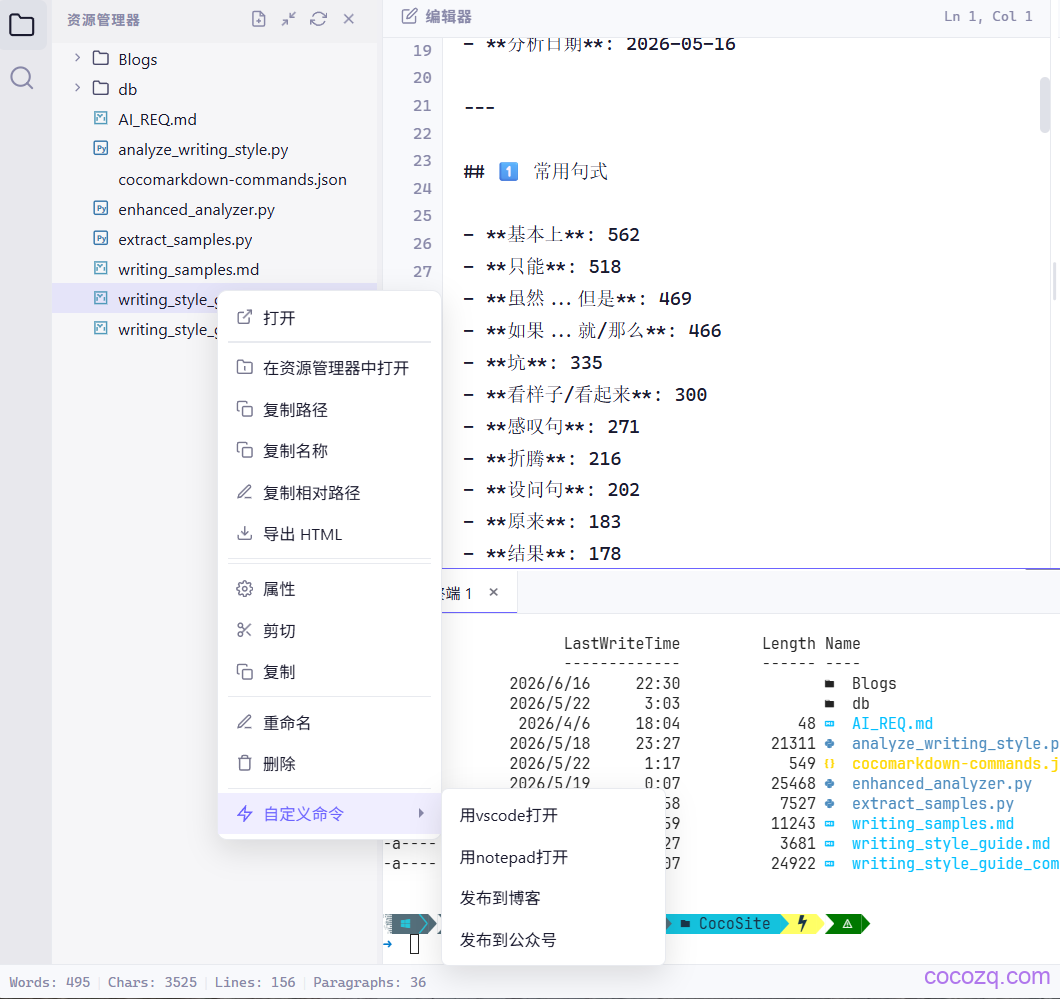Open writing_samples.md file
Viewport: 1060px width, 999px height.
coord(215,269)
